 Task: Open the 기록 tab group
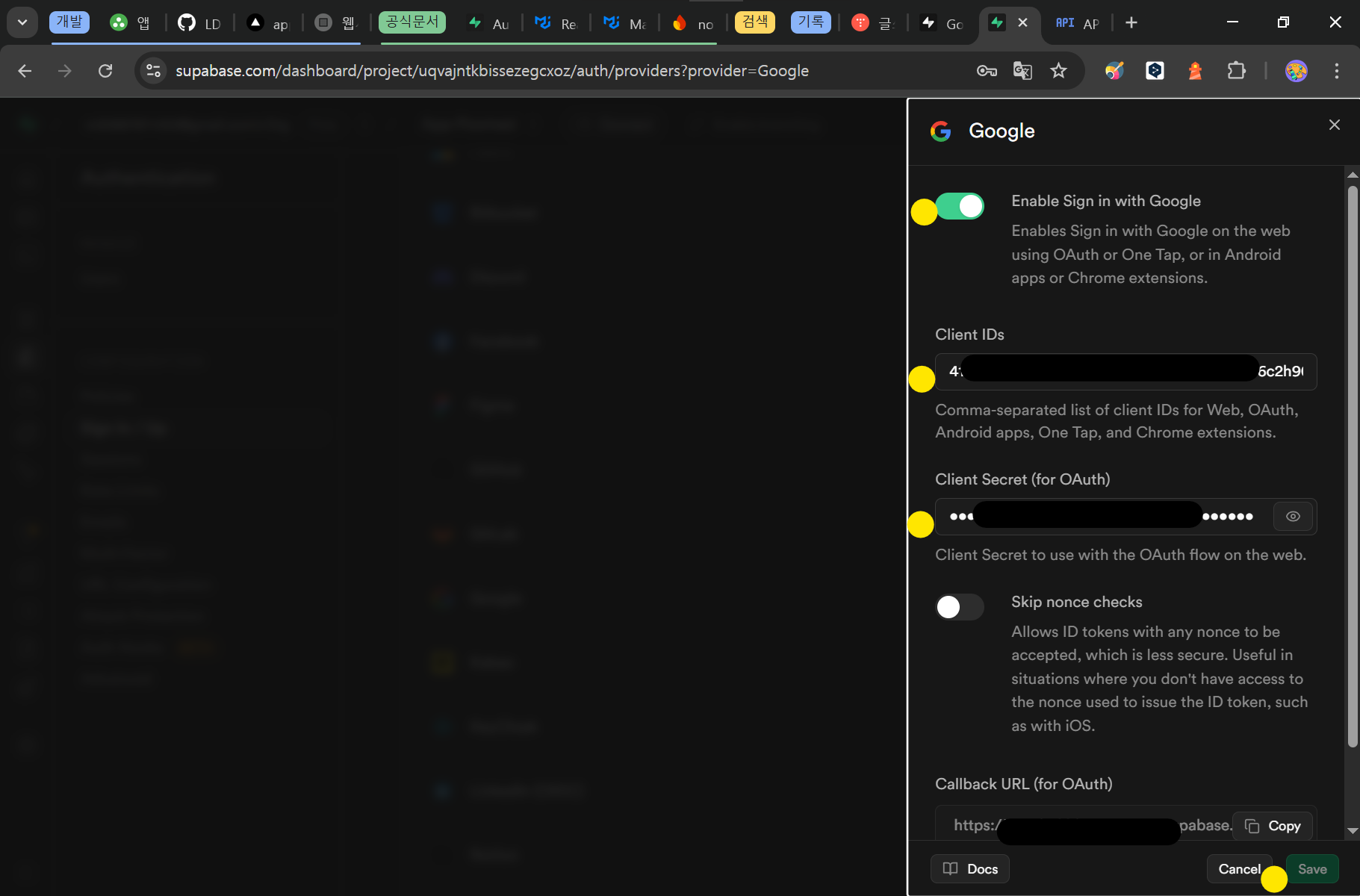[x=811, y=22]
